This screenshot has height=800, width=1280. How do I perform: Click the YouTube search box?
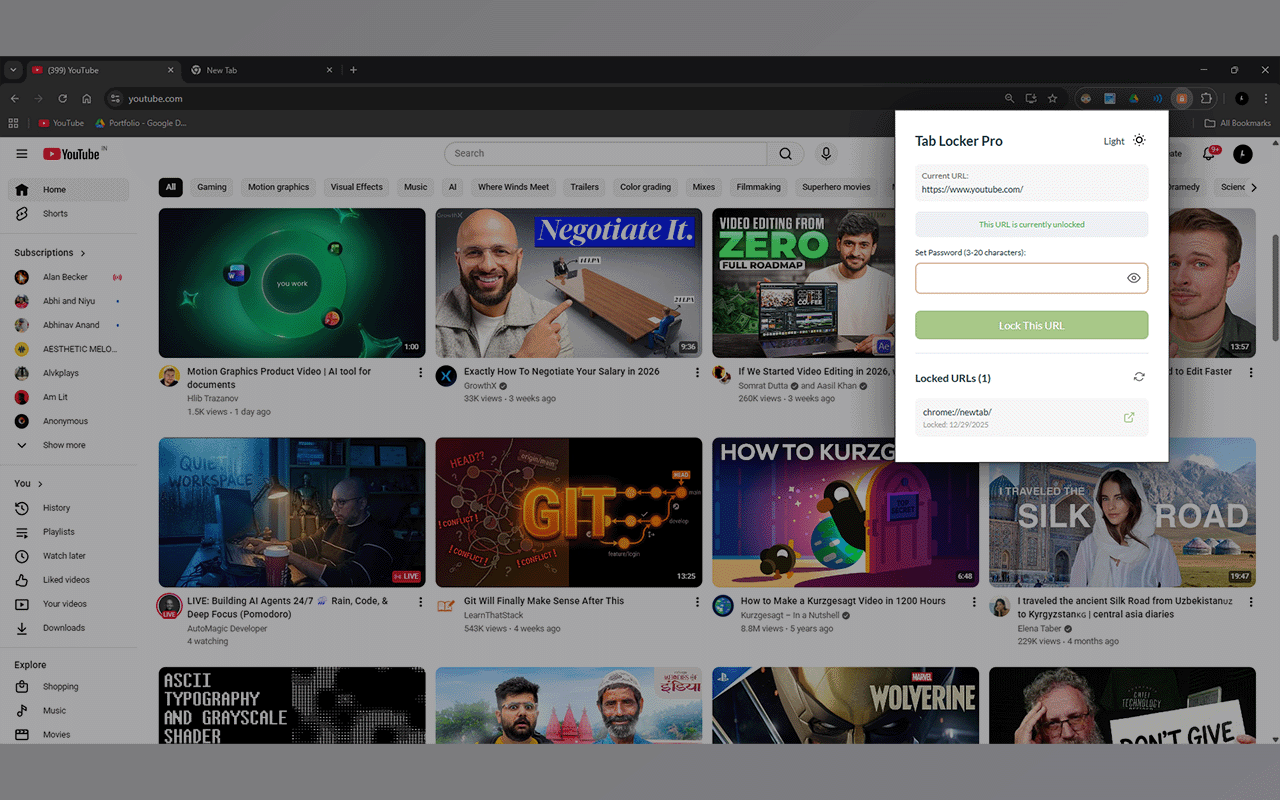(x=605, y=153)
